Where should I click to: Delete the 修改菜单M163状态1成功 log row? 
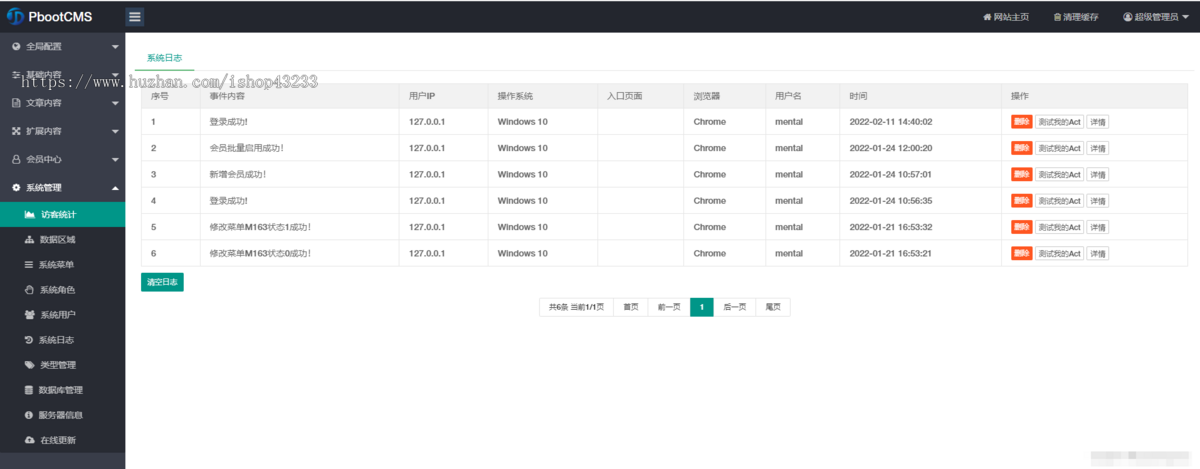[1021, 227]
